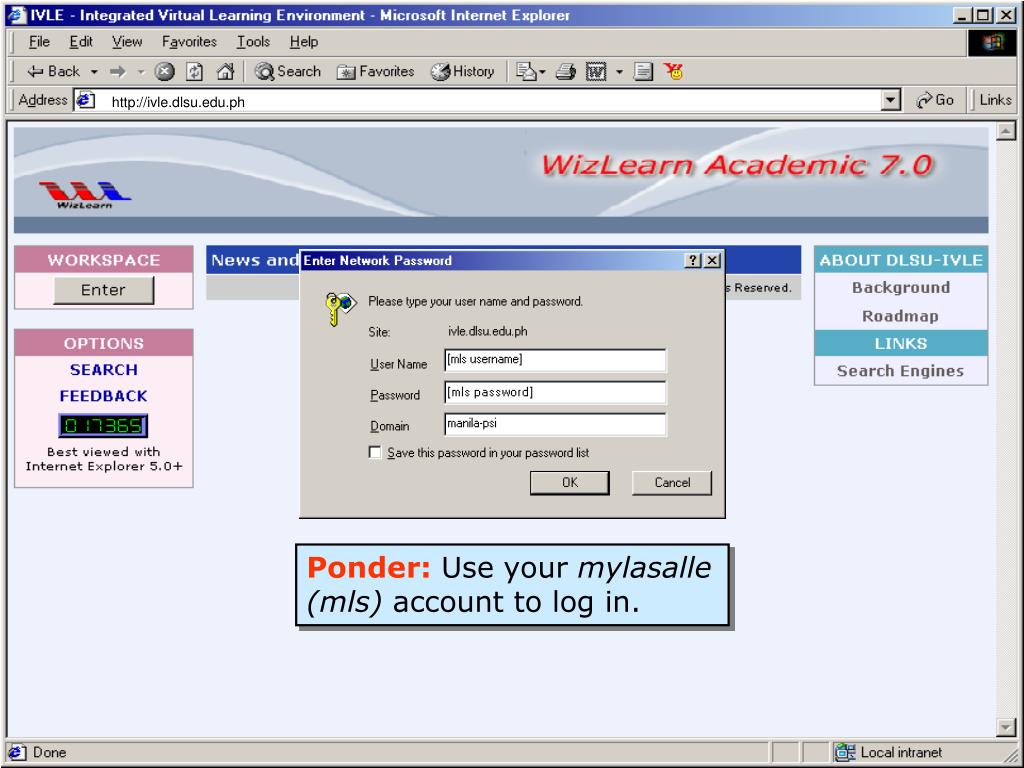Click the scroll down arrow of the page
1024x768 pixels.
pyautogui.click(x=1006, y=727)
